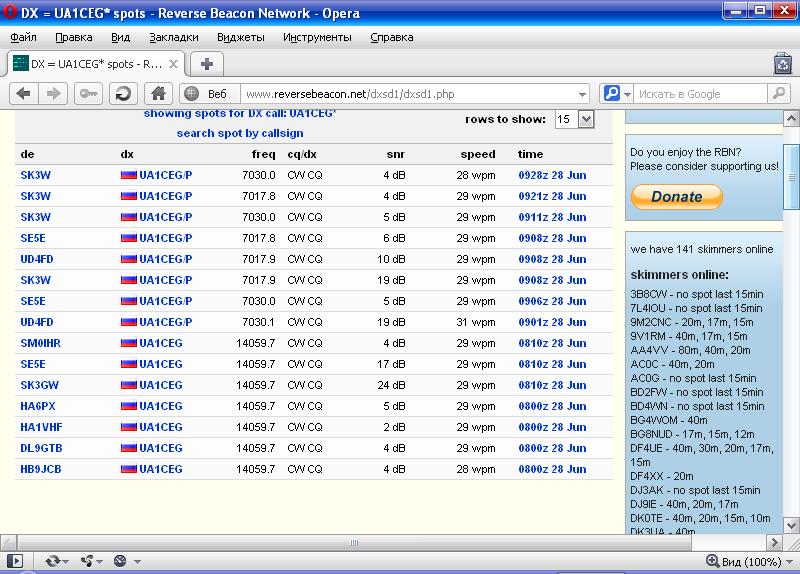Open the Инструменты menu
Screen dimensions: 800x574
point(316,37)
